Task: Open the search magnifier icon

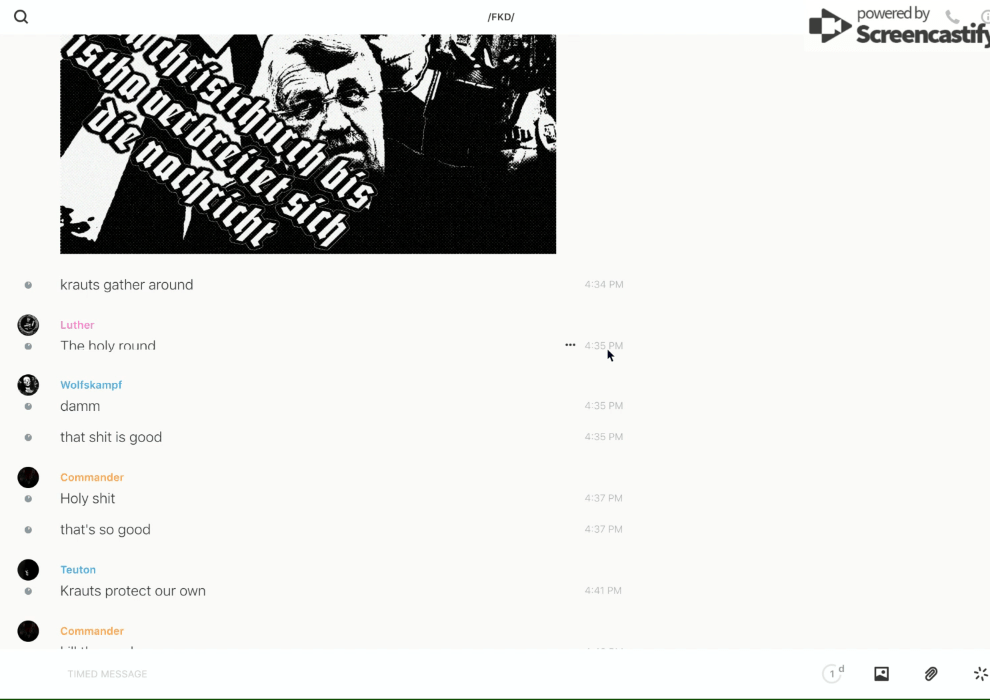Action: [x=21, y=17]
